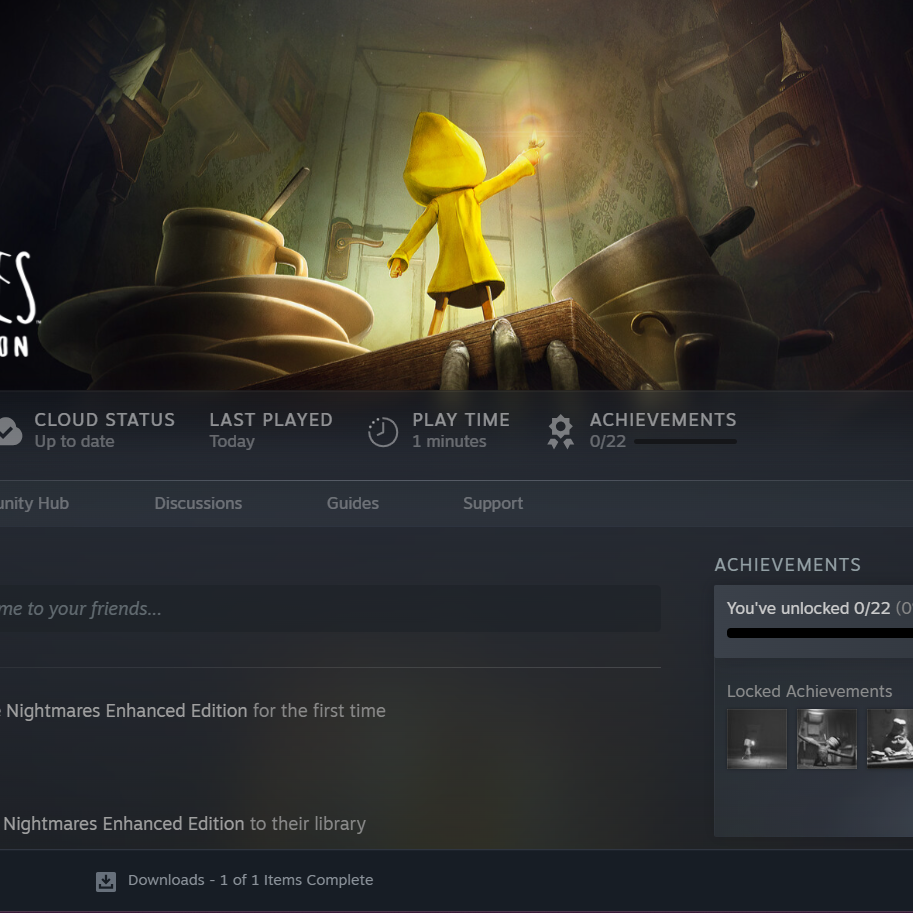Click the You've unlocked 0/22 summary text
The image size is (913, 913).
tap(808, 608)
